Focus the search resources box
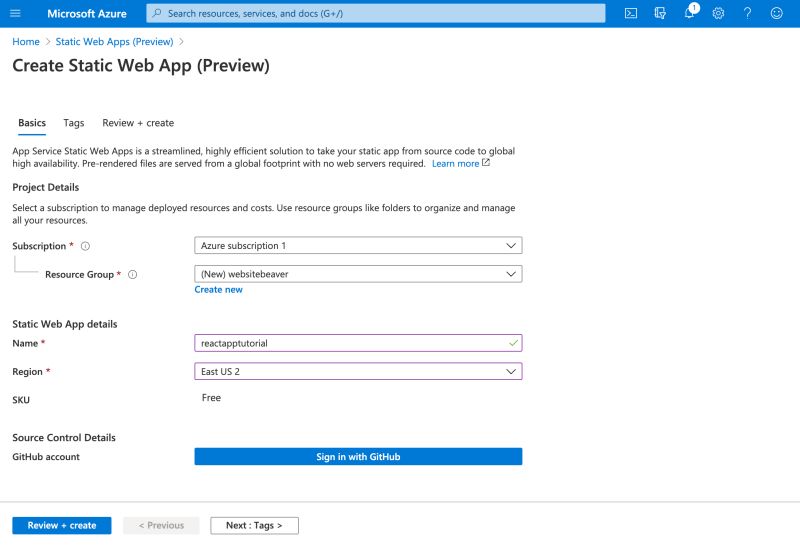 coord(376,13)
